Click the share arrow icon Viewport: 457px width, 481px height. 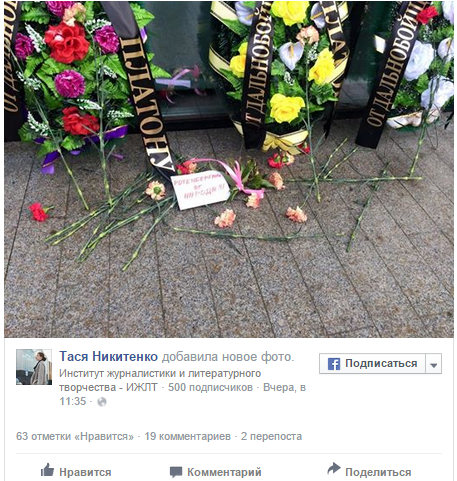[x=333, y=469]
